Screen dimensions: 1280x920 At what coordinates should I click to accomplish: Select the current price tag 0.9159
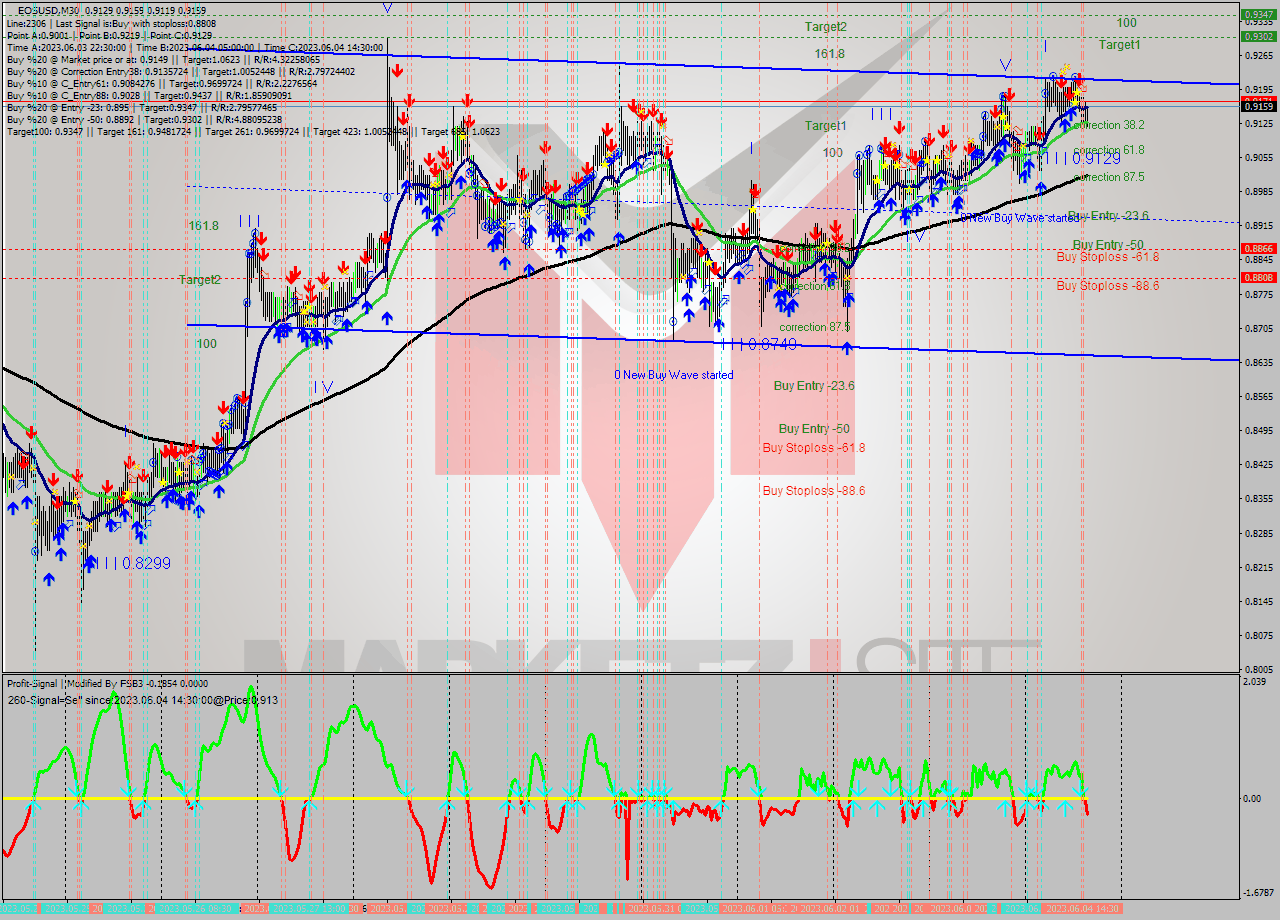pos(1258,106)
